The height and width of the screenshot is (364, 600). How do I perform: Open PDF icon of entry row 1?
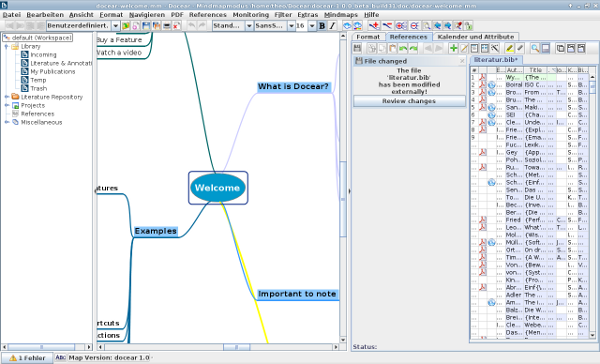tap(483, 77)
